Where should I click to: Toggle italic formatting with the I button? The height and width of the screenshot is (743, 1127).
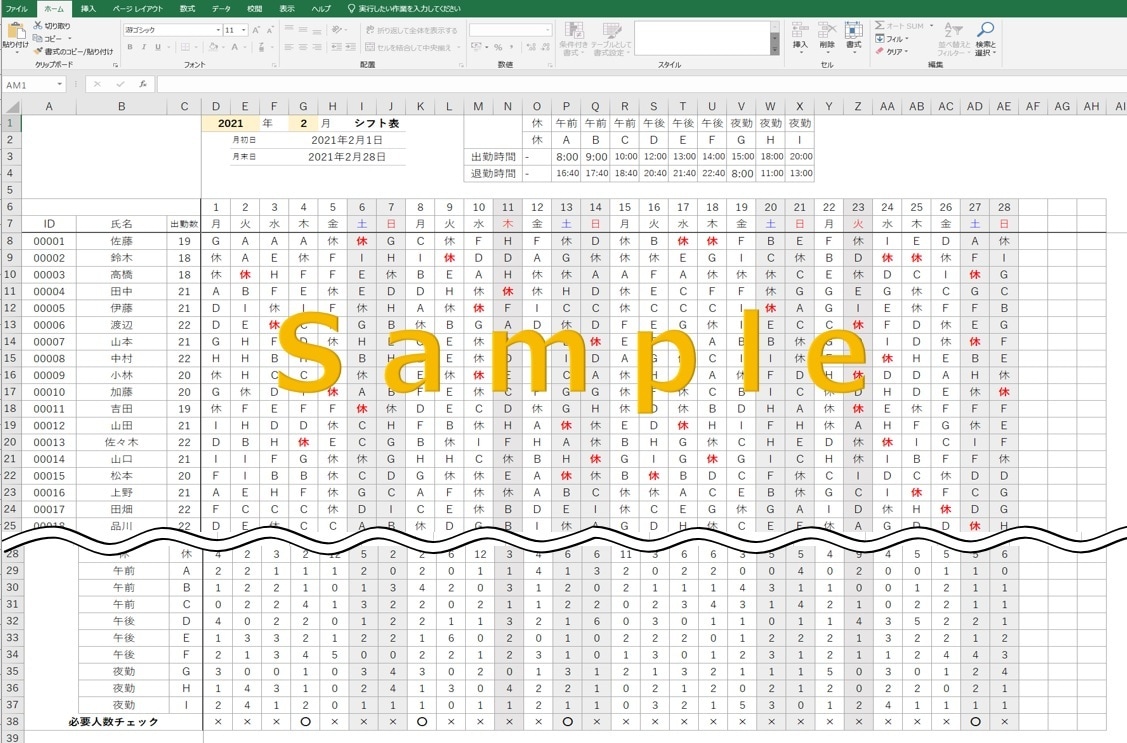coord(144,47)
